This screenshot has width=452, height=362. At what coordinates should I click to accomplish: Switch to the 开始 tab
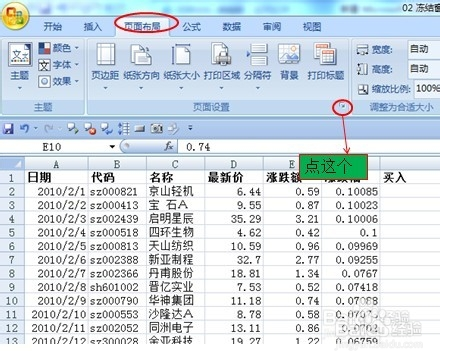[x=53, y=26]
